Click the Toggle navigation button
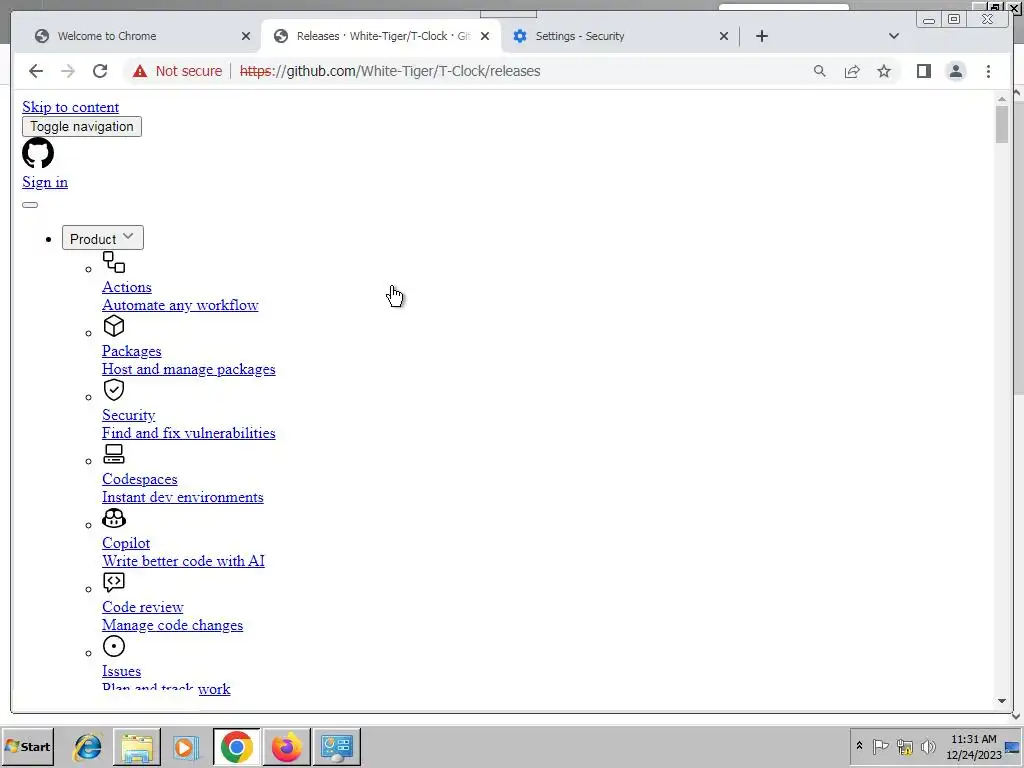 pos(82,127)
